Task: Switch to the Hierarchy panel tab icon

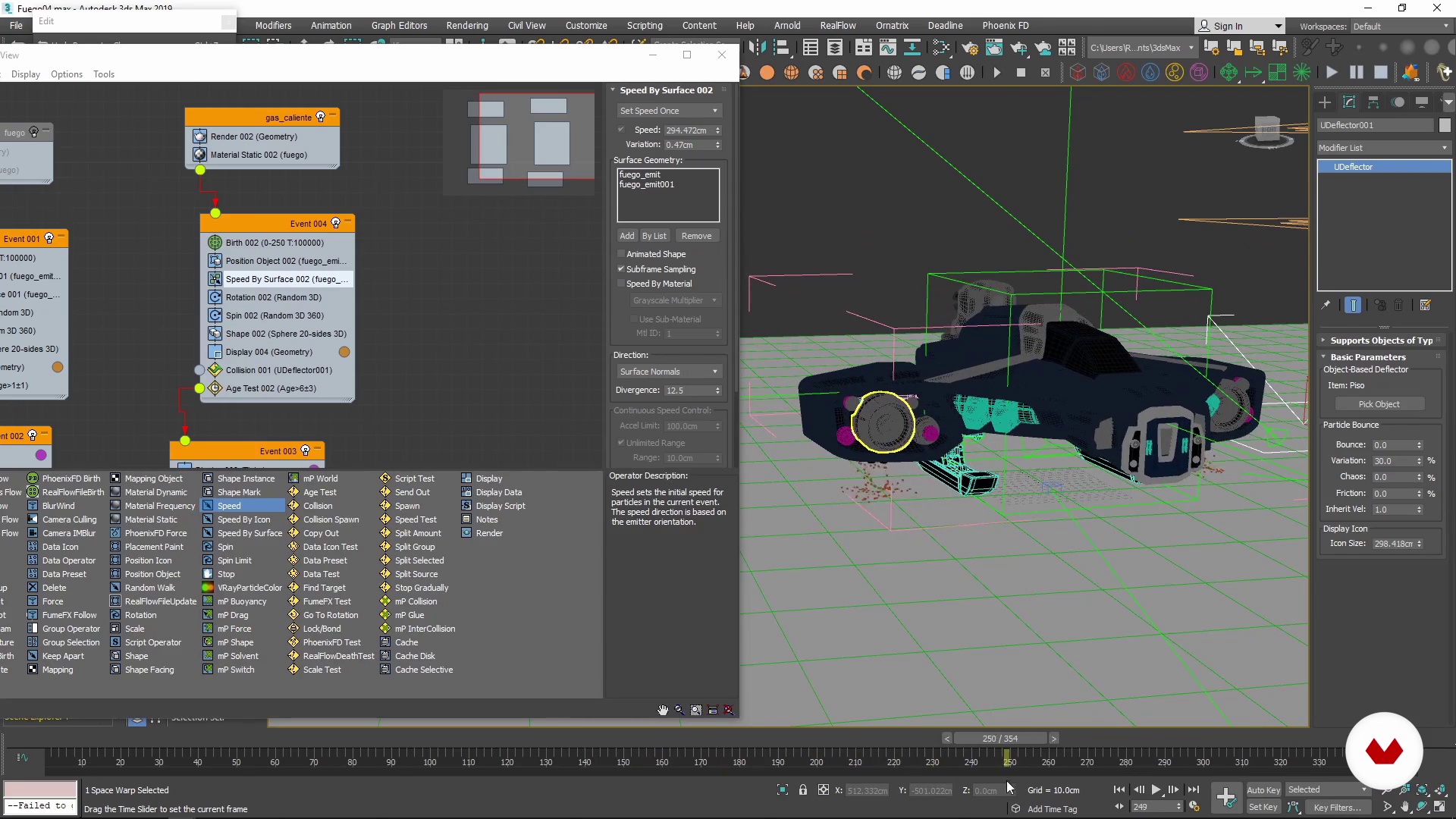Action: tap(1373, 102)
